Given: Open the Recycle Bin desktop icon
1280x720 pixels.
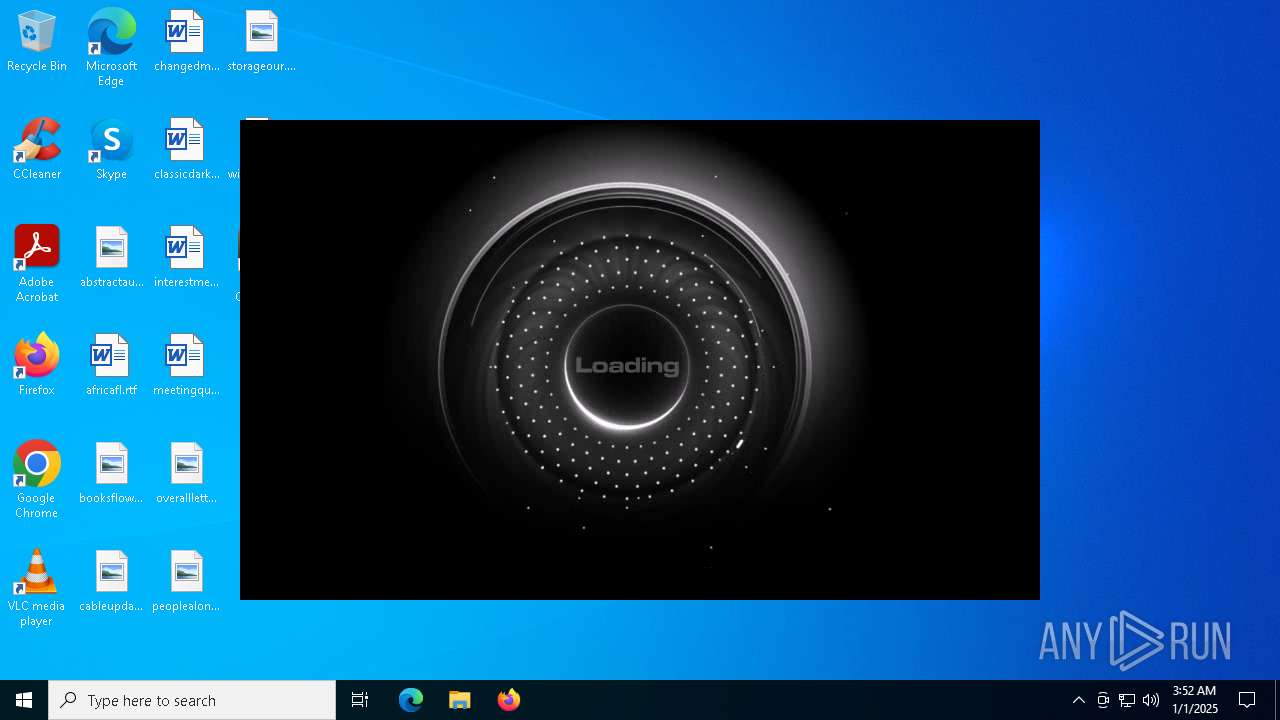Looking at the screenshot, I should coord(37,41).
